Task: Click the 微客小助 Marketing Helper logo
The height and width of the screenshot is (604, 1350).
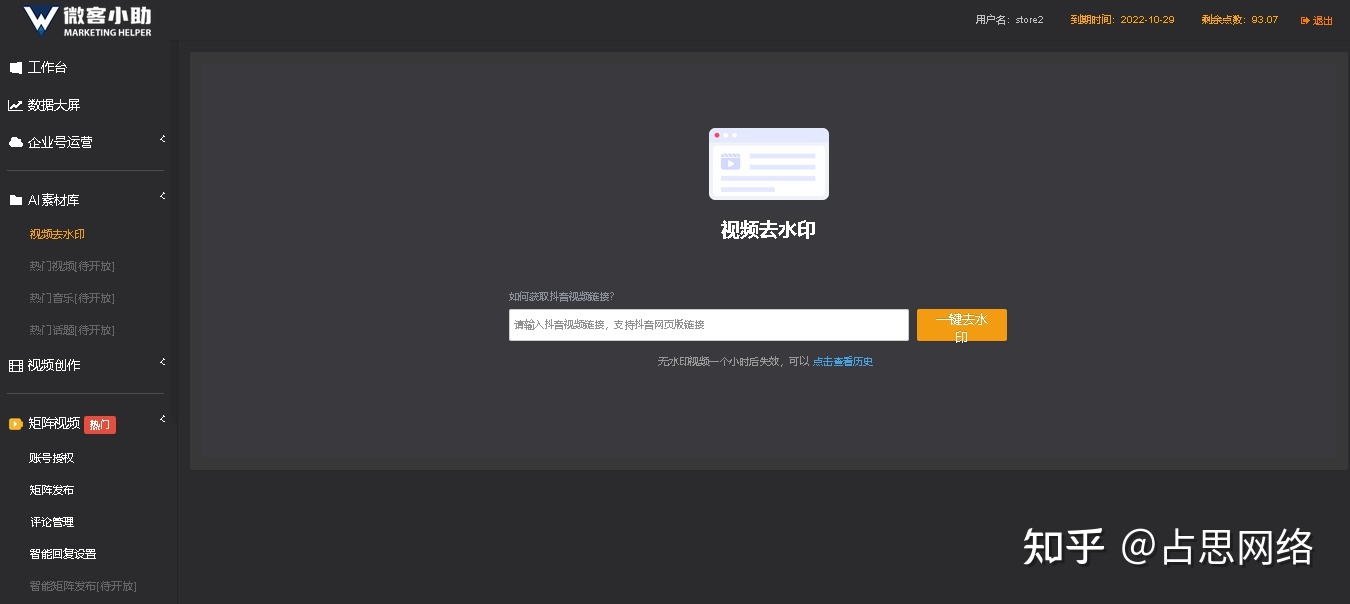Action: pos(88,20)
